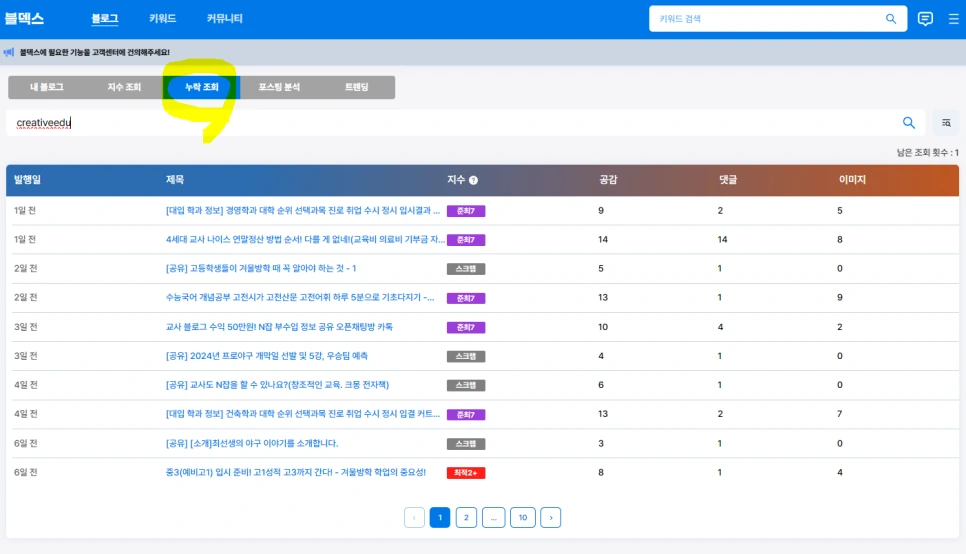Open post about 경영학과 대학 순위
The image size is (966, 554).
[302, 210]
